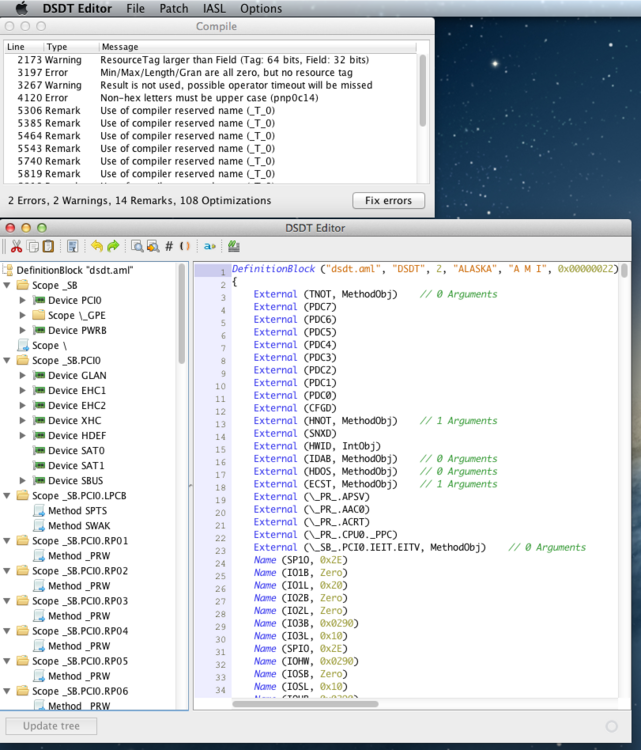Expand Device SBUS node
641x750 pixels.
click(x=22, y=481)
